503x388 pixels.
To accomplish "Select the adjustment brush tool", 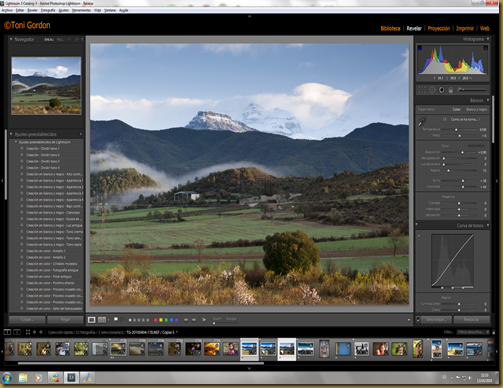I will [x=473, y=90].
